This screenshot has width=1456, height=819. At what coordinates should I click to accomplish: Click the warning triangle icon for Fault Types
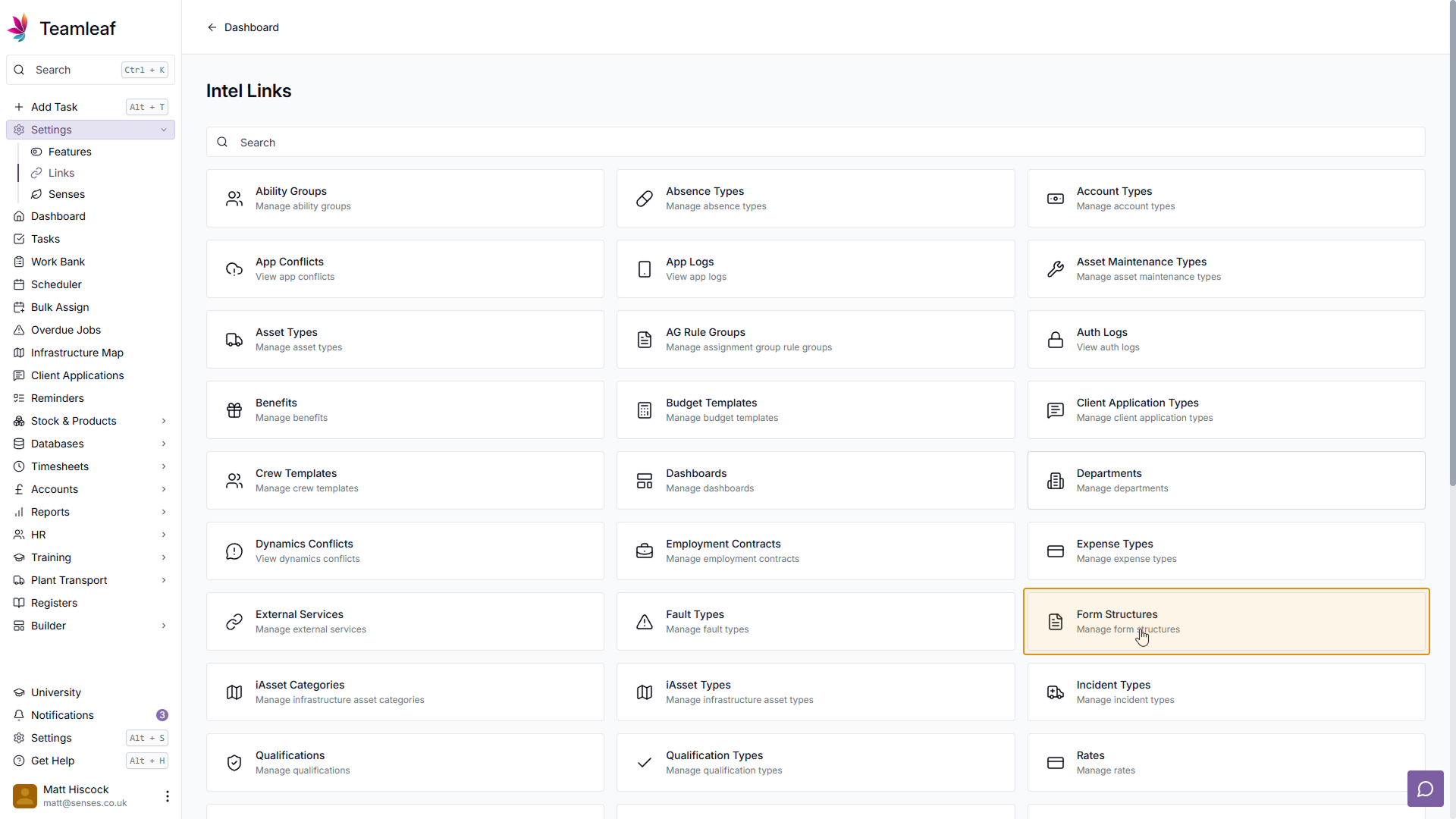(644, 622)
